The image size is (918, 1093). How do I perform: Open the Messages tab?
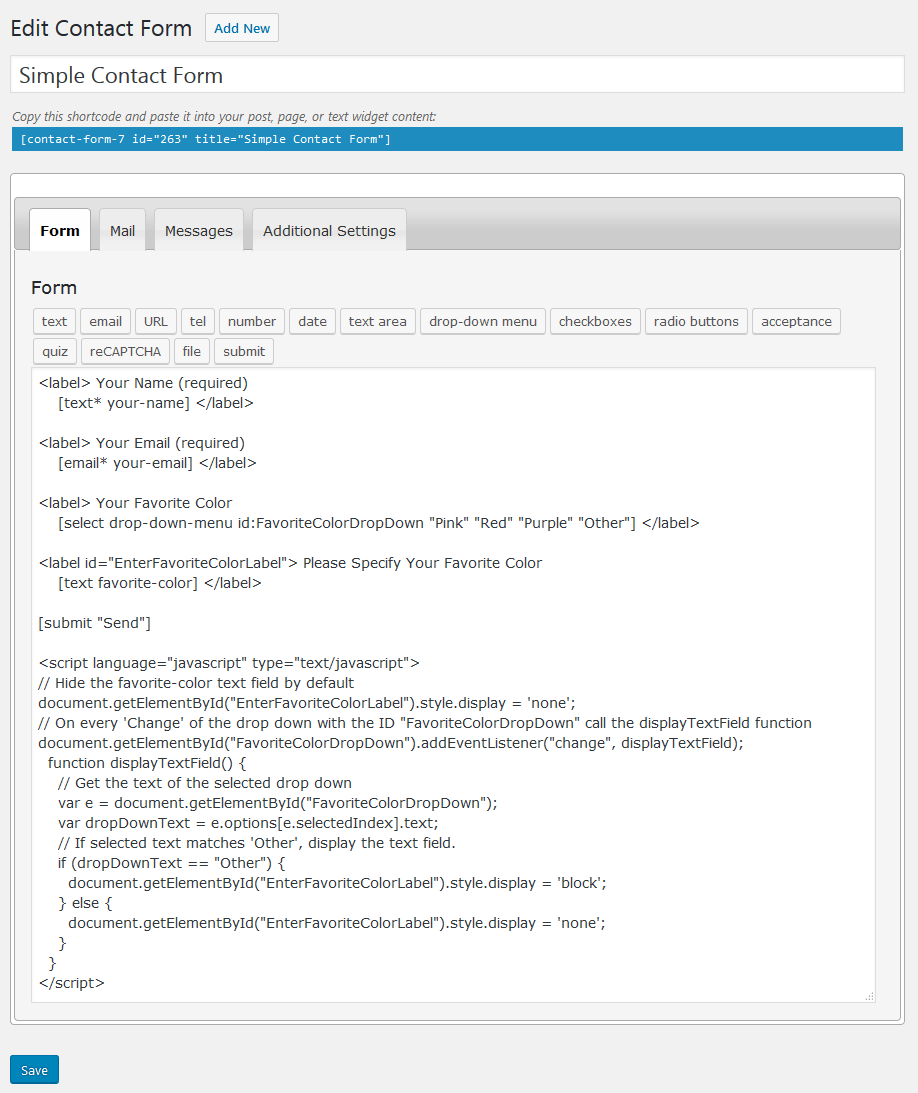coord(199,231)
